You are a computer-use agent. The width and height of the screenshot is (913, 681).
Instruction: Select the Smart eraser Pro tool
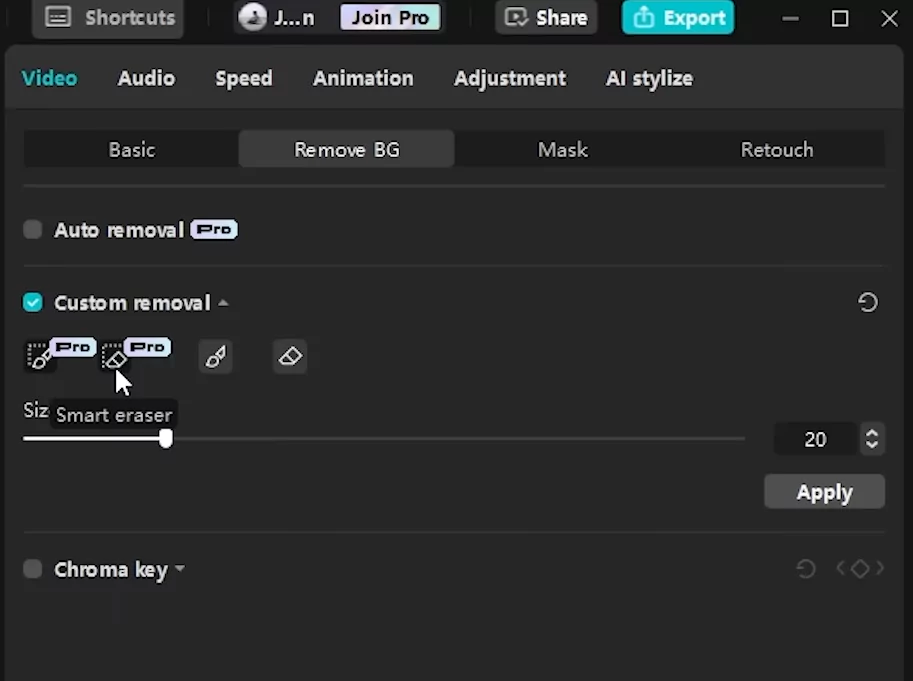tap(114, 356)
